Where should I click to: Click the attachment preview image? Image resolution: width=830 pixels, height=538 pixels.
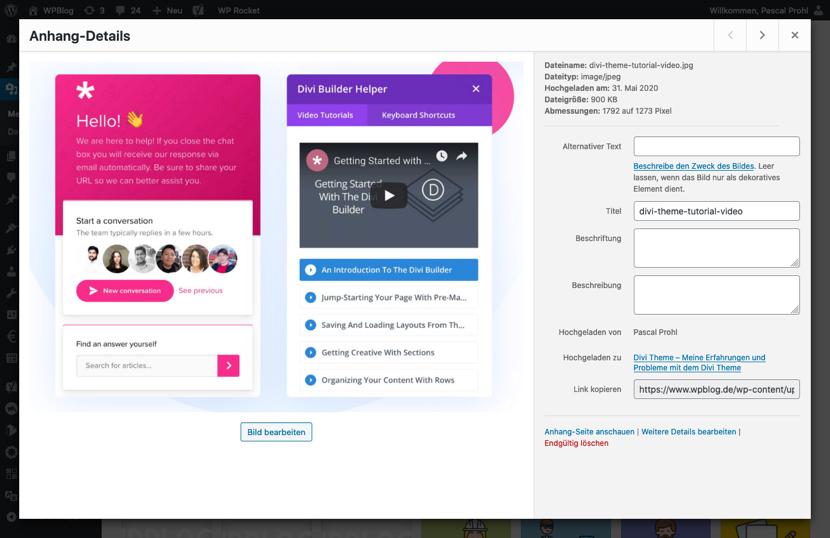[x=276, y=236]
